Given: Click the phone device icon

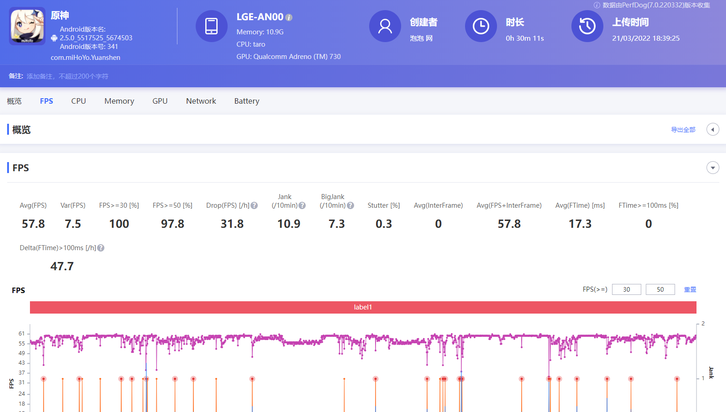Looking at the screenshot, I should [211, 27].
